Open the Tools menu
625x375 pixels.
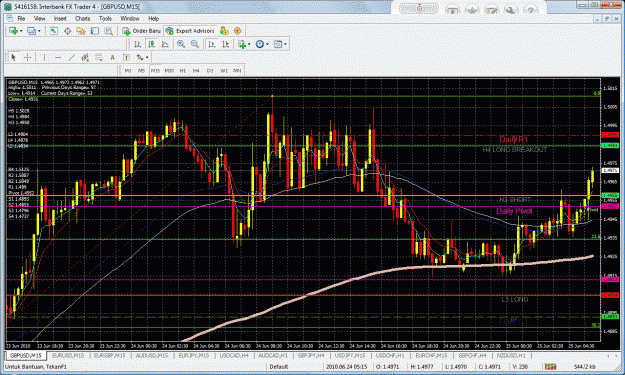click(x=105, y=18)
